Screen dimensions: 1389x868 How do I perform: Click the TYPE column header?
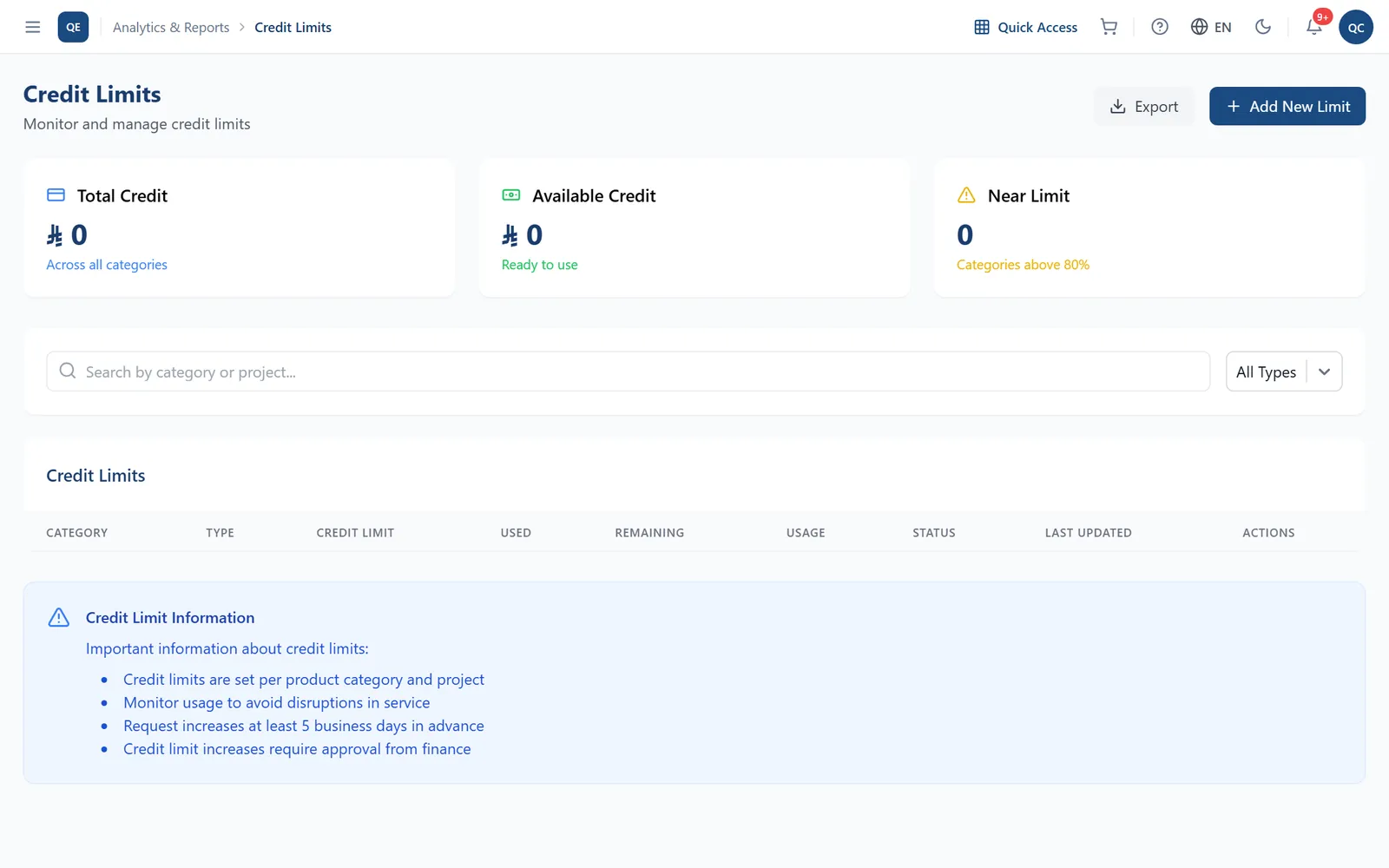click(x=220, y=533)
